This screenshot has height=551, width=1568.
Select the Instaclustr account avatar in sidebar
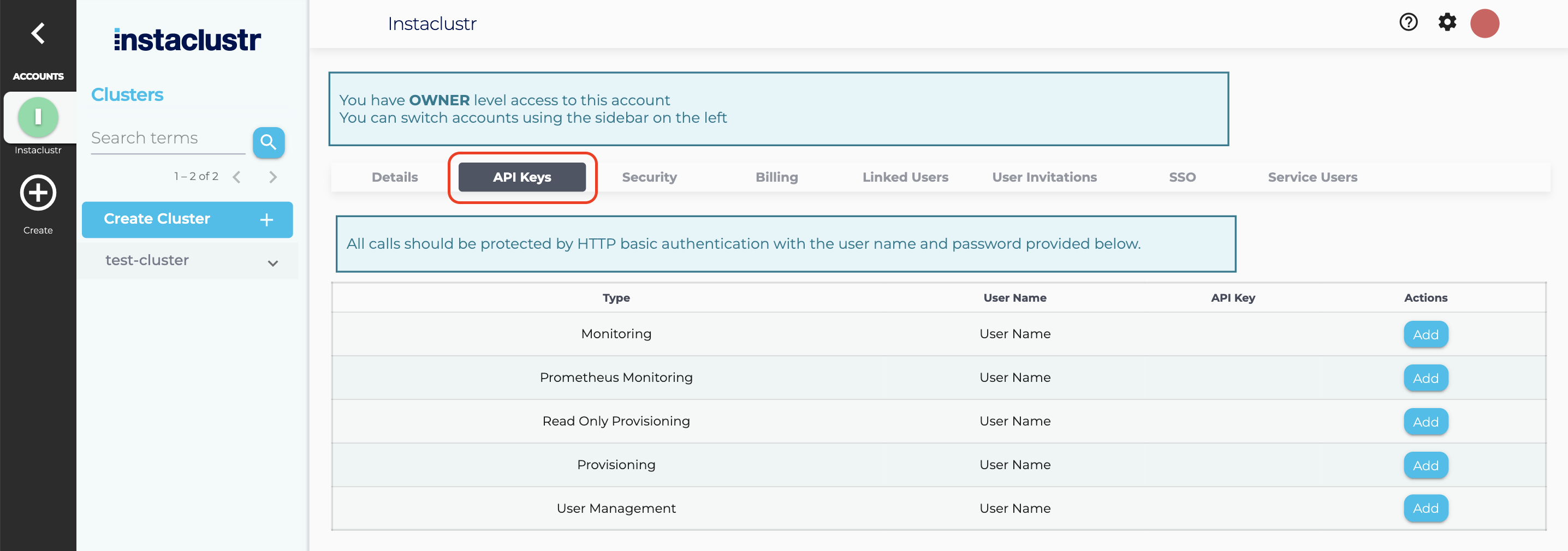(38, 117)
